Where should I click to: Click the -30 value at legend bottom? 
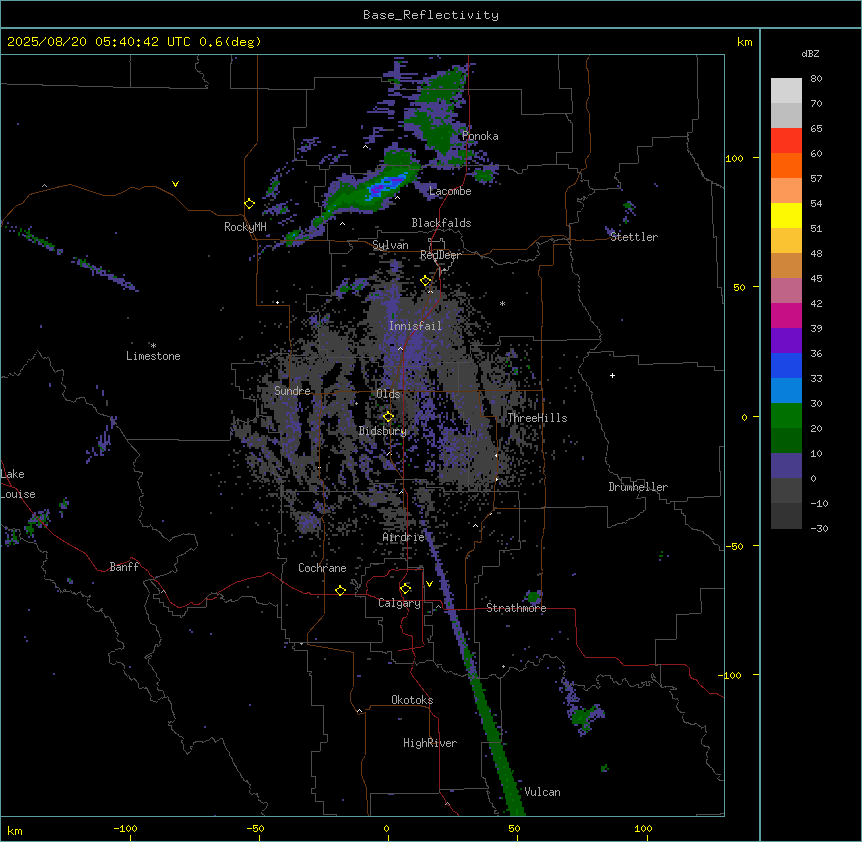tap(819, 528)
